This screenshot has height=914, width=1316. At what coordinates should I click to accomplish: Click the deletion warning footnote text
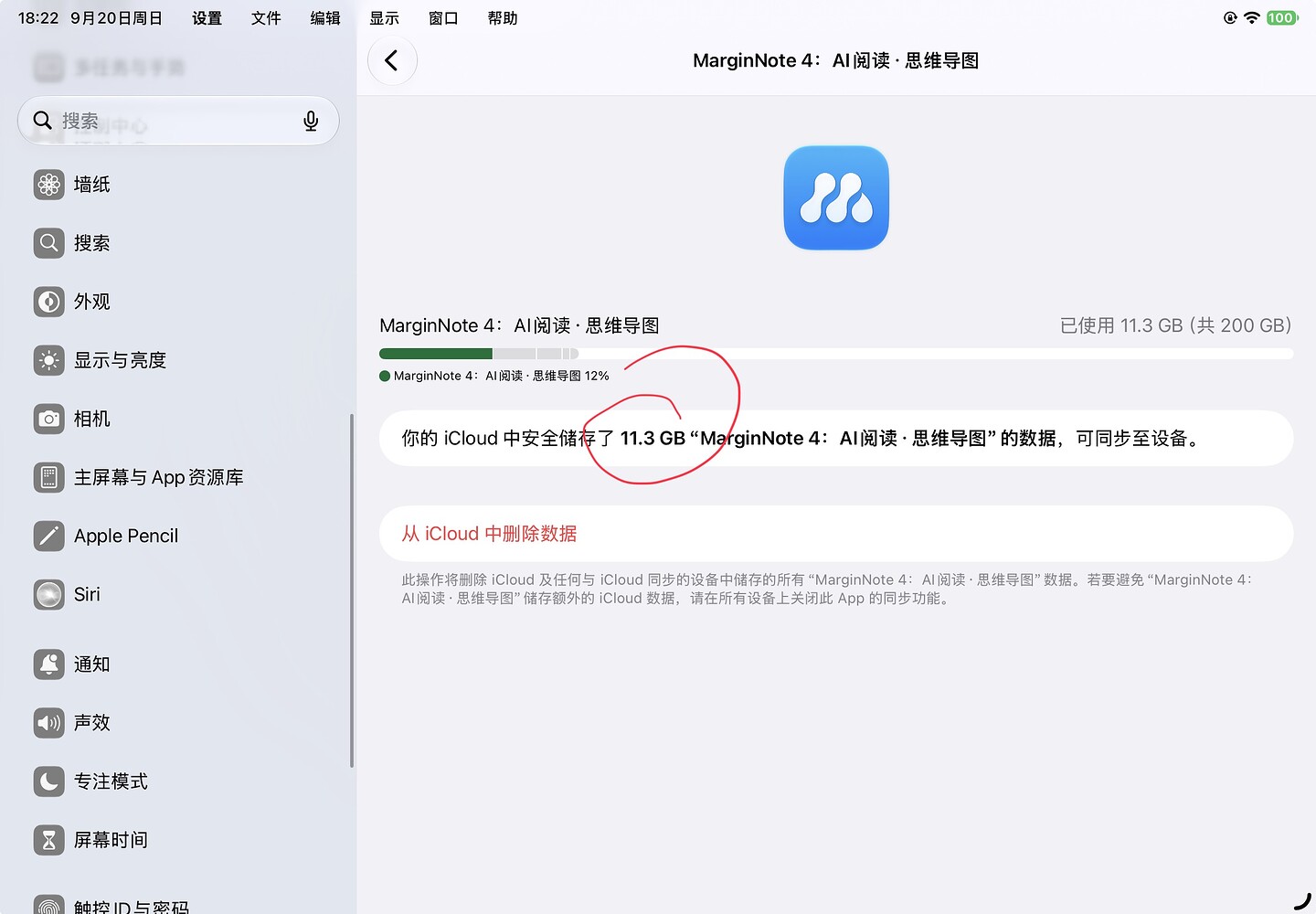click(x=828, y=589)
